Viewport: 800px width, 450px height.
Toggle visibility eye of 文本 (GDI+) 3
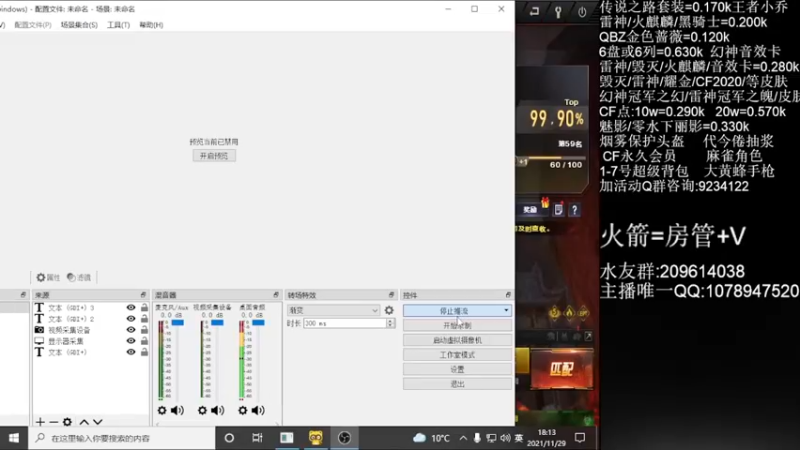pyautogui.click(x=131, y=308)
